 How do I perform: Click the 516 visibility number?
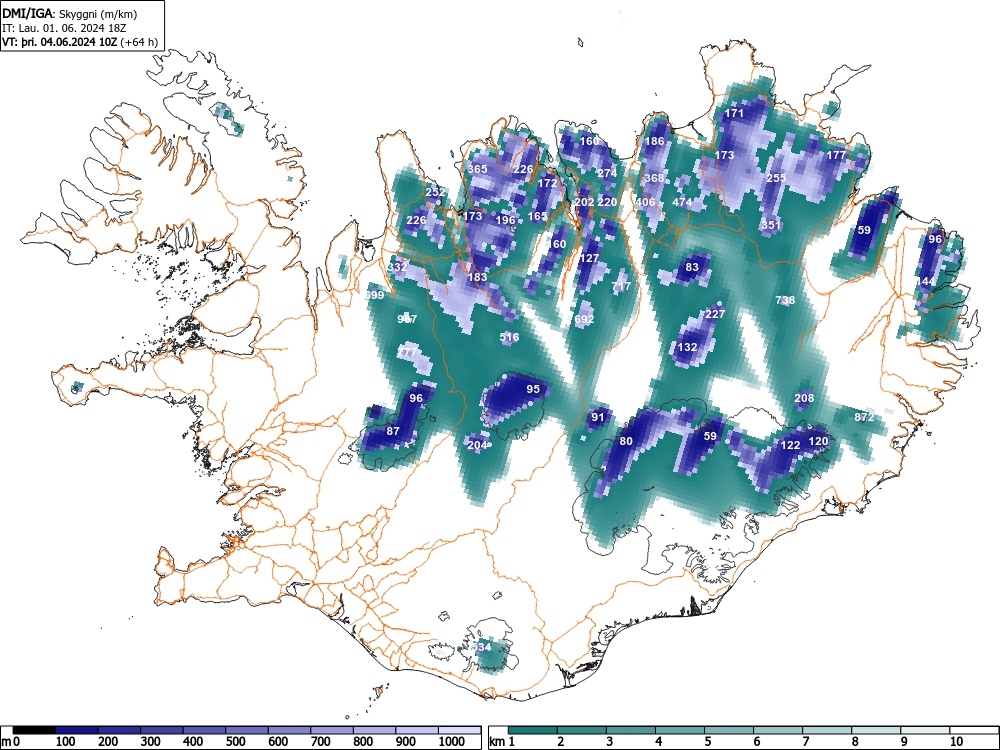click(x=509, y=337)
